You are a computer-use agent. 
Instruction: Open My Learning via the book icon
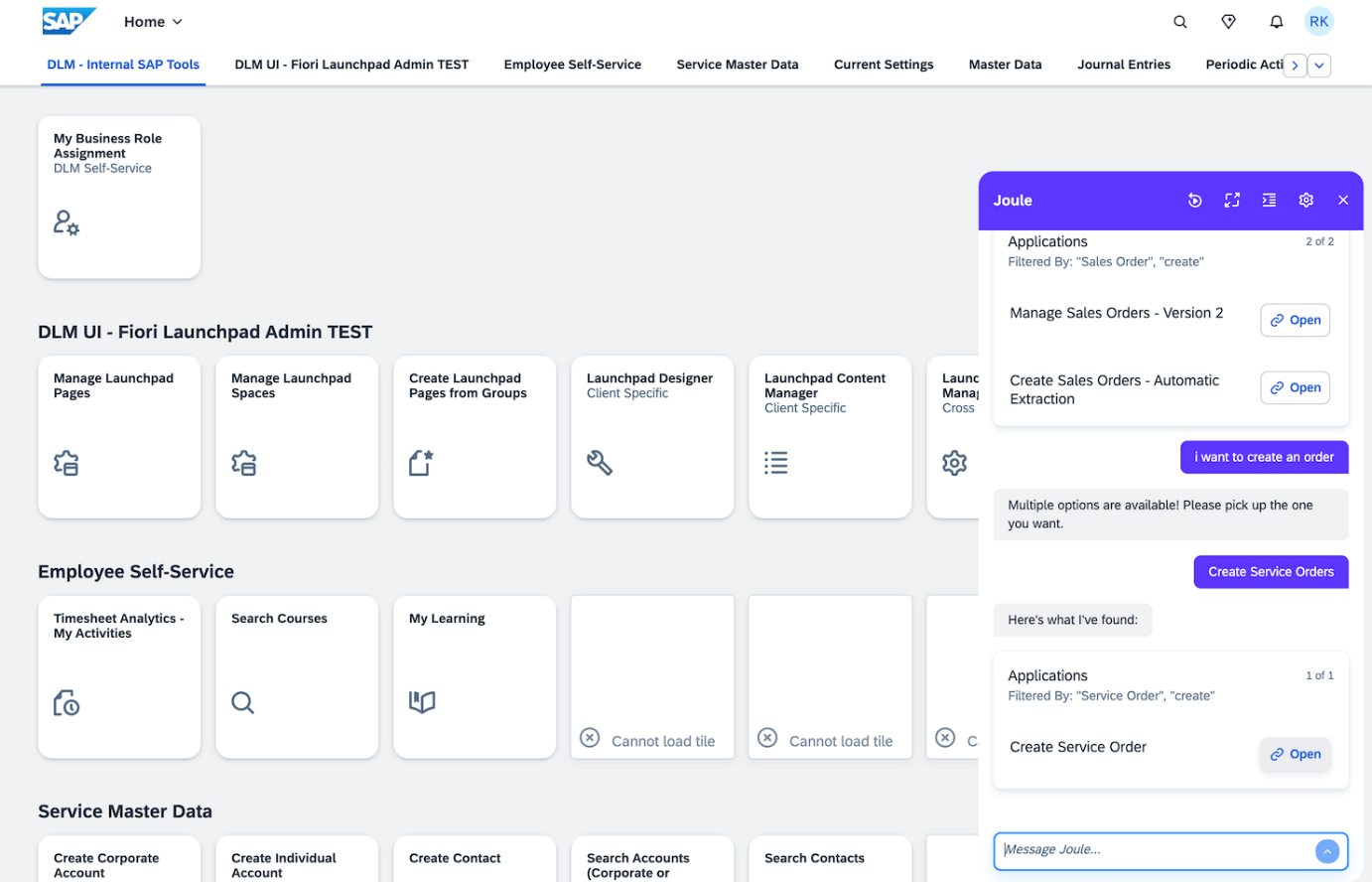tap(421, 702)
